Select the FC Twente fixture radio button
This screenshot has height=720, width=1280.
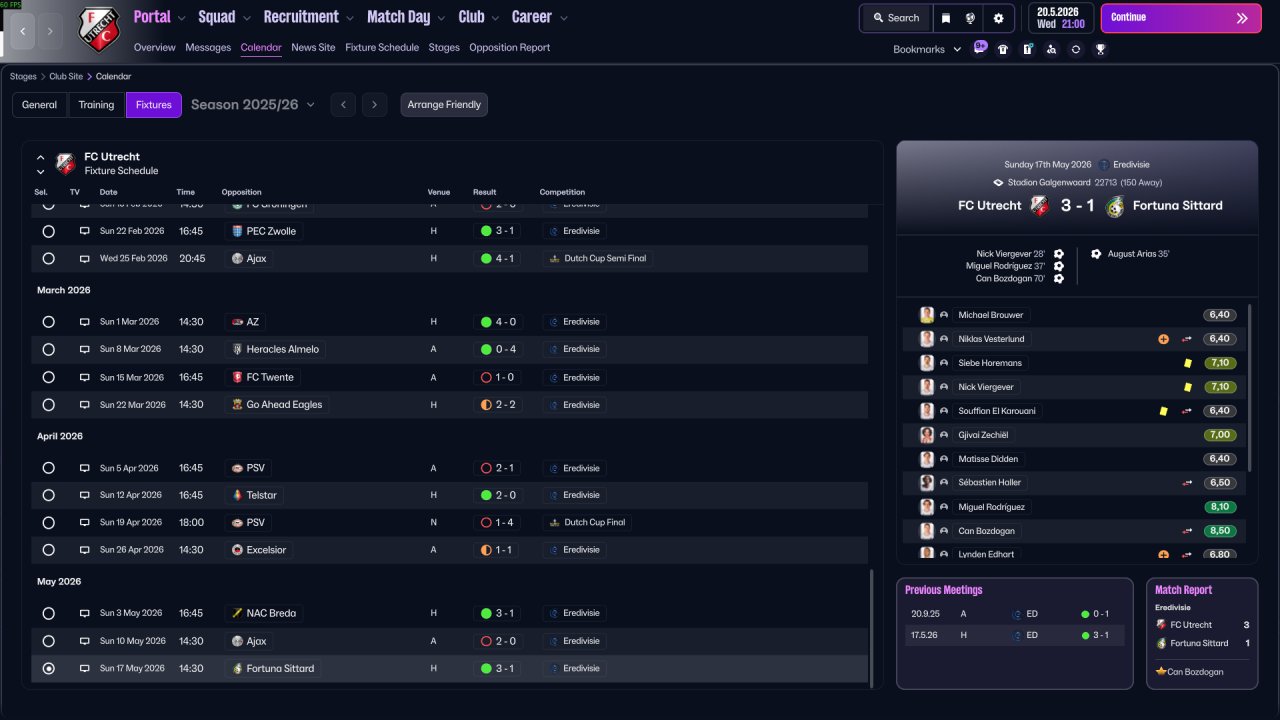pos(48,378)
